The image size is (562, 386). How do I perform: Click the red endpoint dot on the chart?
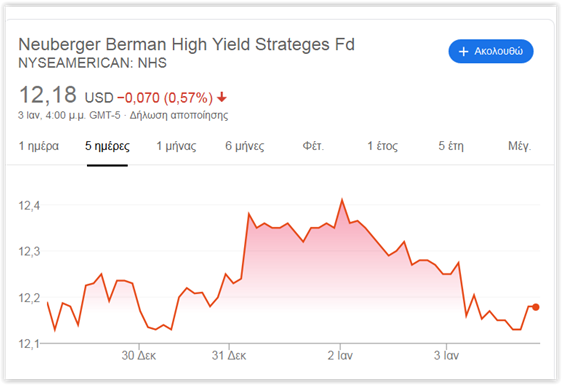click(535, 307)
